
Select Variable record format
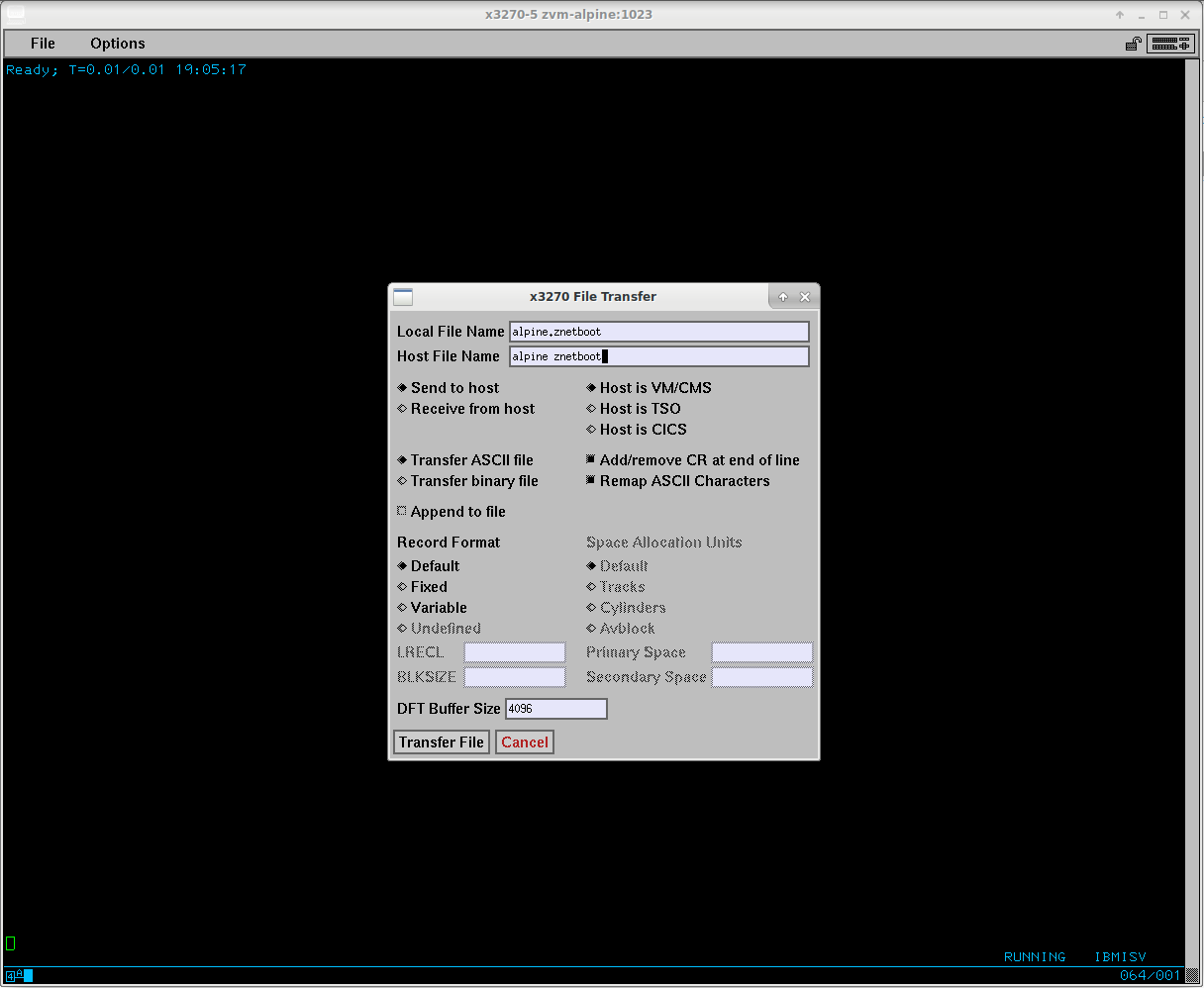(433, 608)
